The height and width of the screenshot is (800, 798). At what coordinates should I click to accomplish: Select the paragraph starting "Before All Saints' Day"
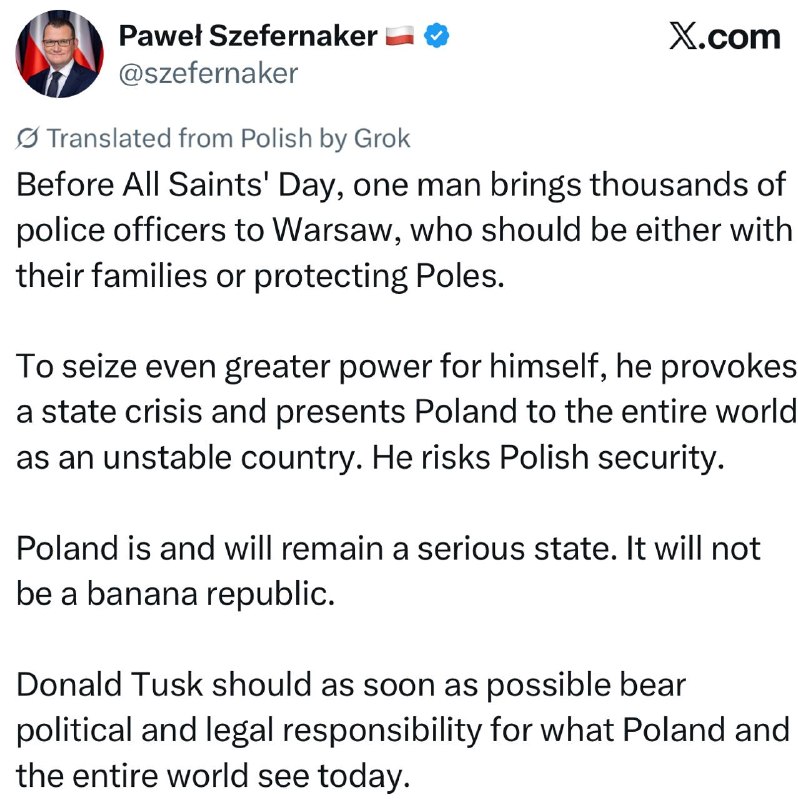404,230
